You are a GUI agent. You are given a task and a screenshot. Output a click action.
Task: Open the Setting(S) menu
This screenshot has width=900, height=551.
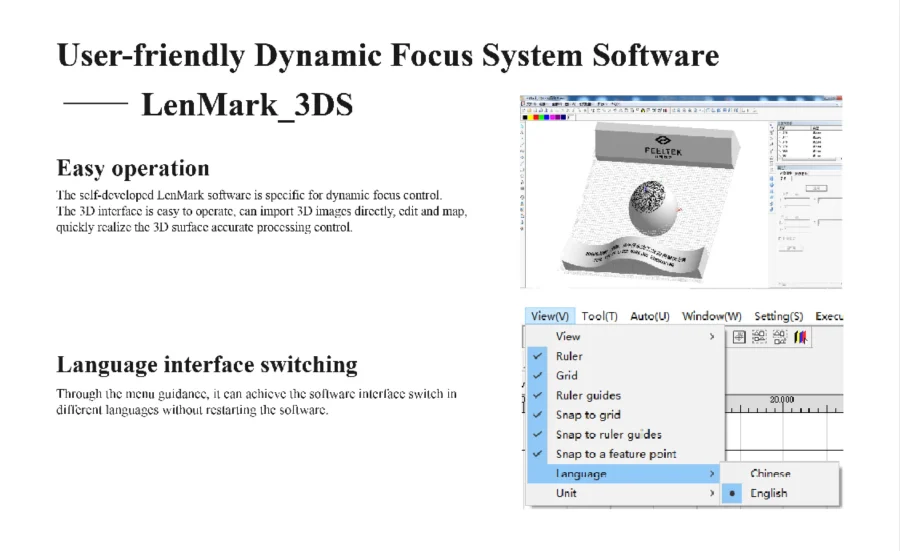pyautogui.click(x=778, y=316)
